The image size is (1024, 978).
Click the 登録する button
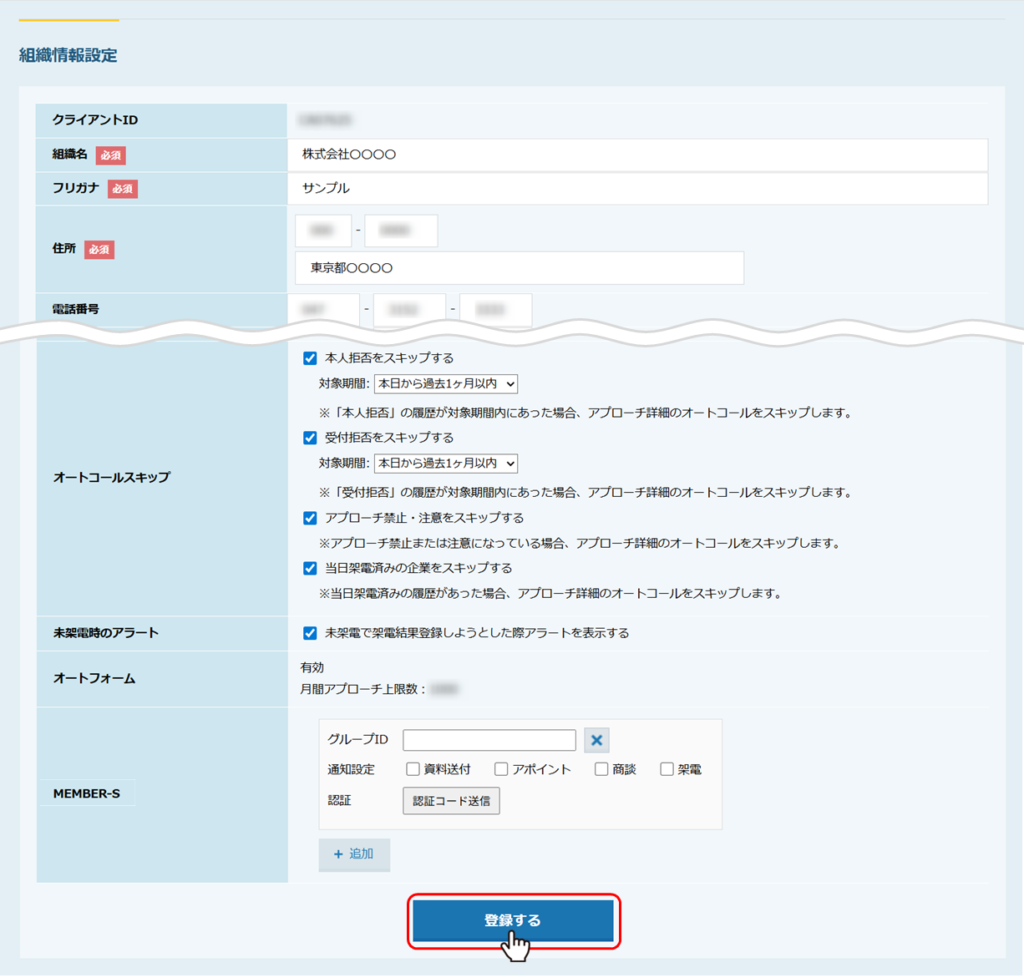(513, 920)
